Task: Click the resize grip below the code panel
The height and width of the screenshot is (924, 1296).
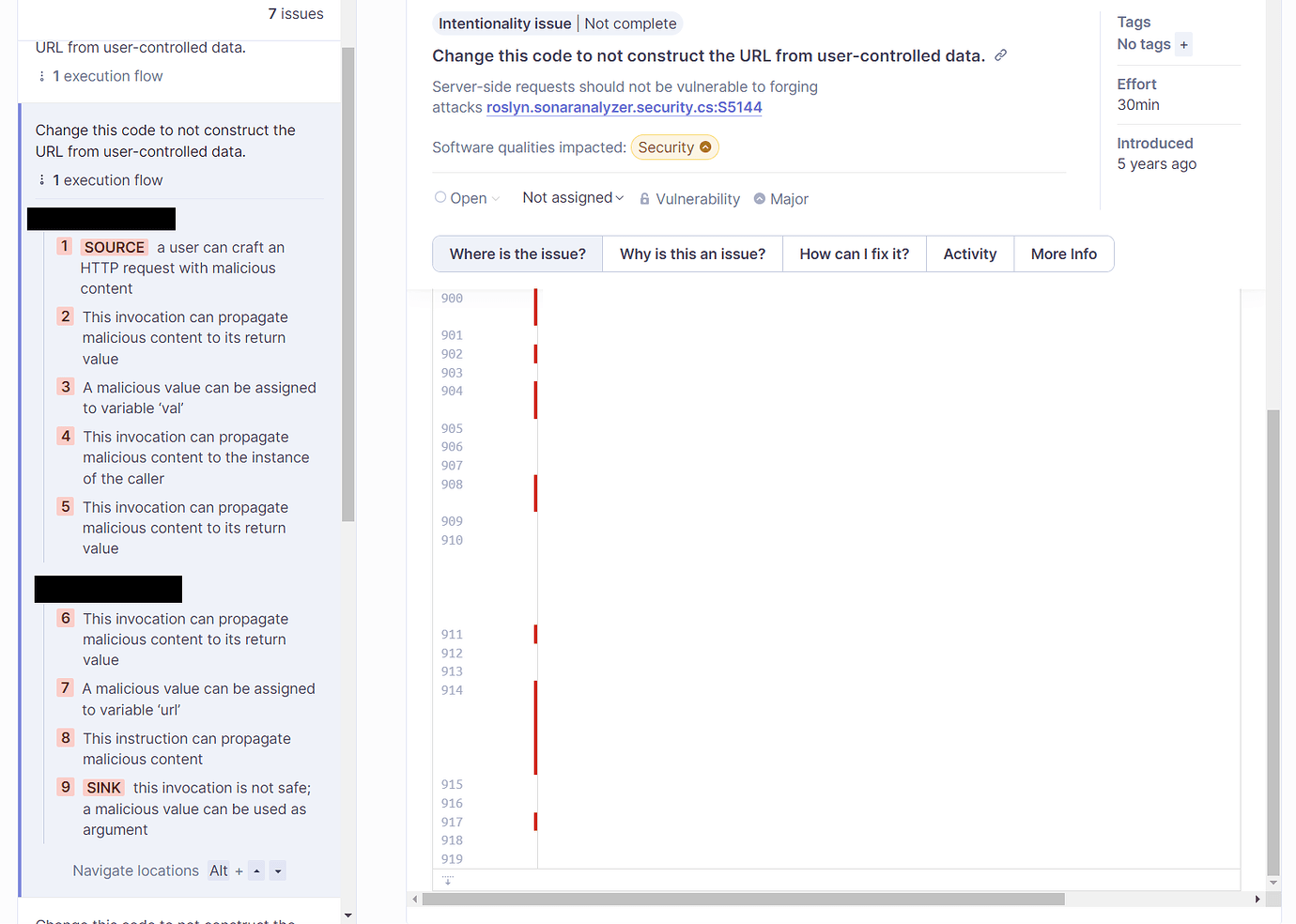Action: [447, 879]
